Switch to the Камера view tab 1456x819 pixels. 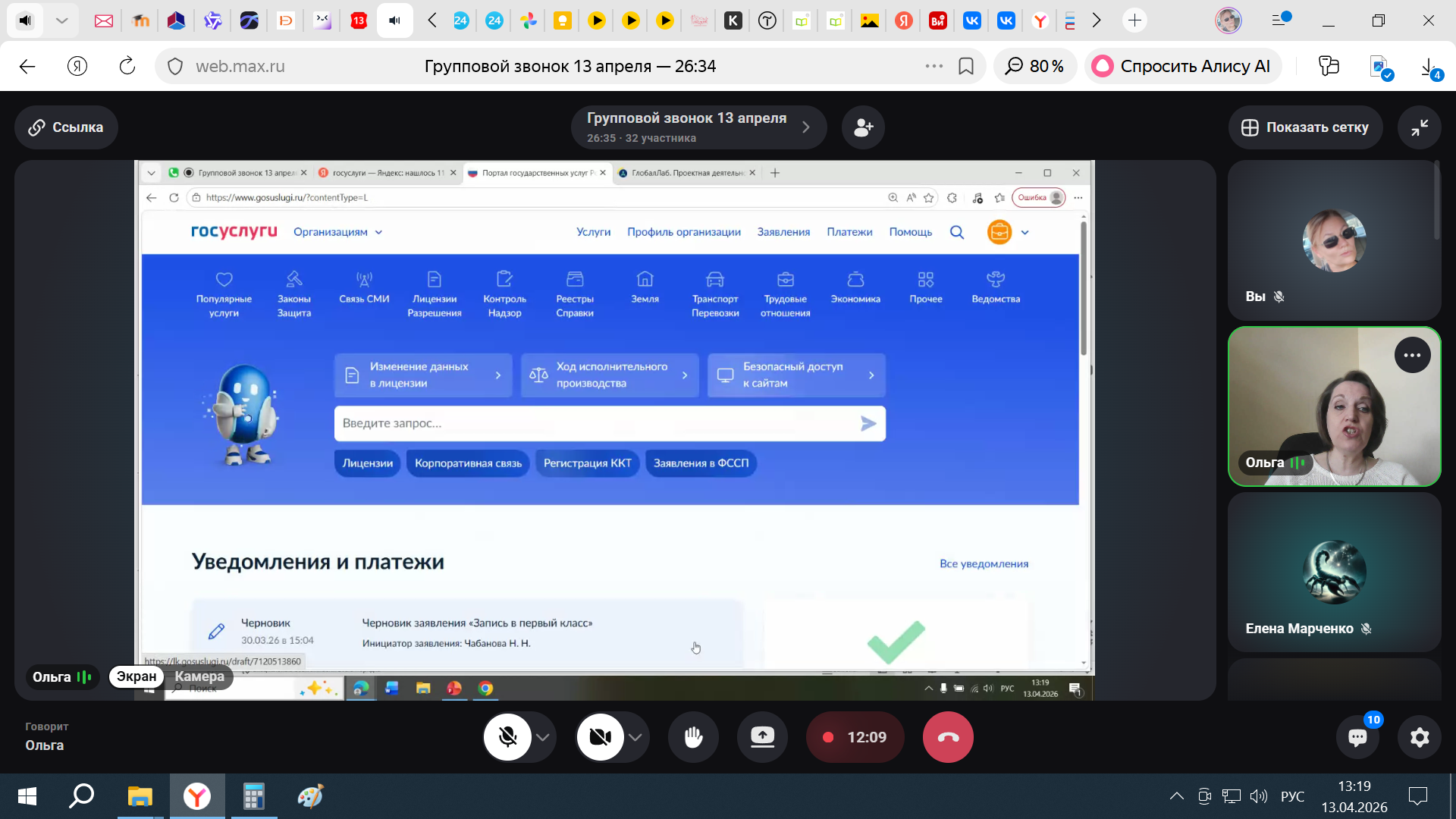tap(199, 676)
